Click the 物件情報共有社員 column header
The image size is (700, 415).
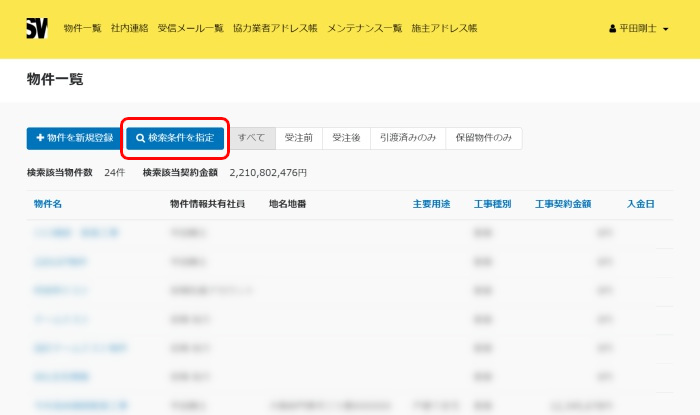(208, 204)
